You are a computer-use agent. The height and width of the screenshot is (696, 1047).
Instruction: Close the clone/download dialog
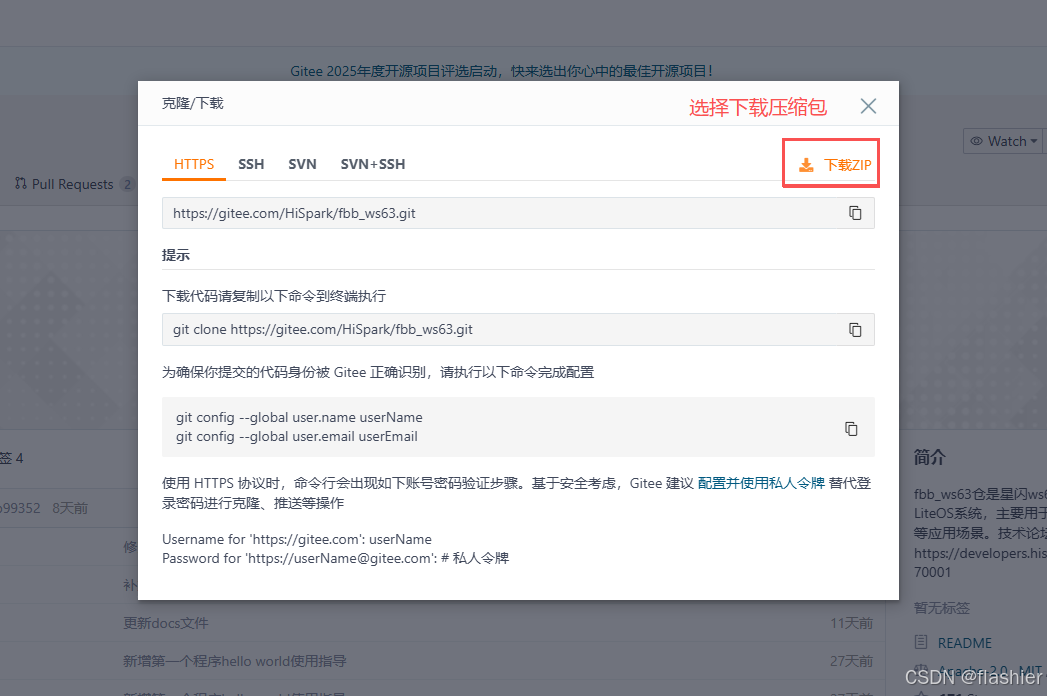pos(868,106)
